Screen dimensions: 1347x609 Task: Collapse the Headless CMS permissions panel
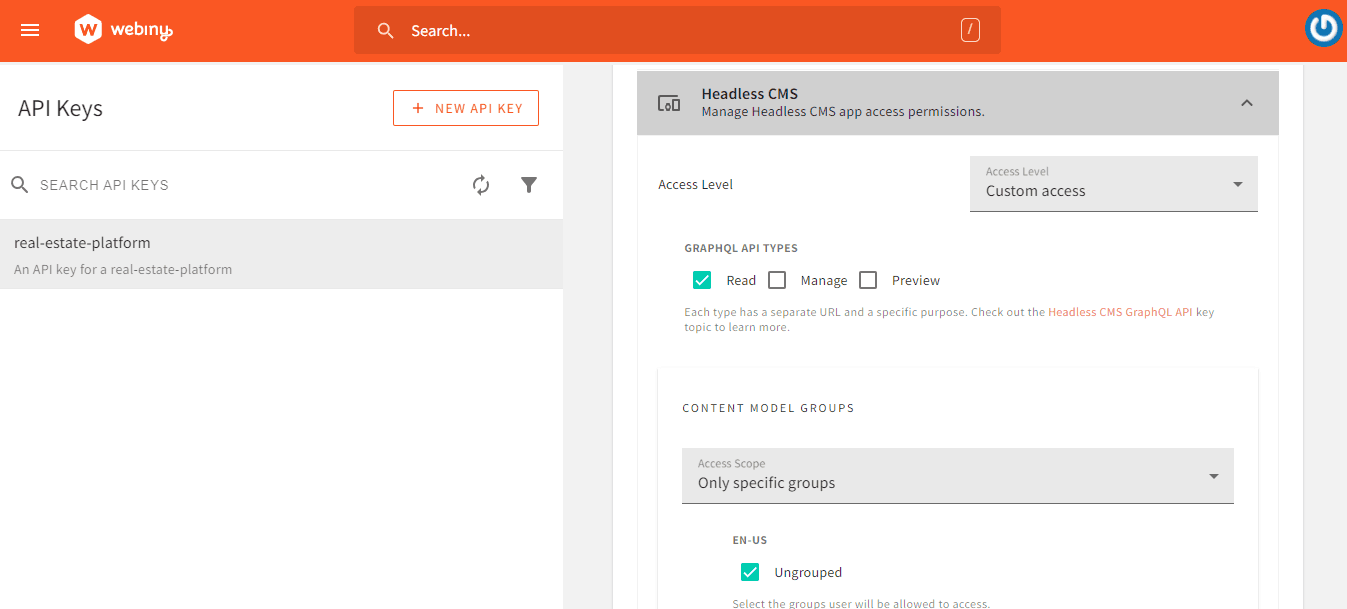pos(1246,103)
